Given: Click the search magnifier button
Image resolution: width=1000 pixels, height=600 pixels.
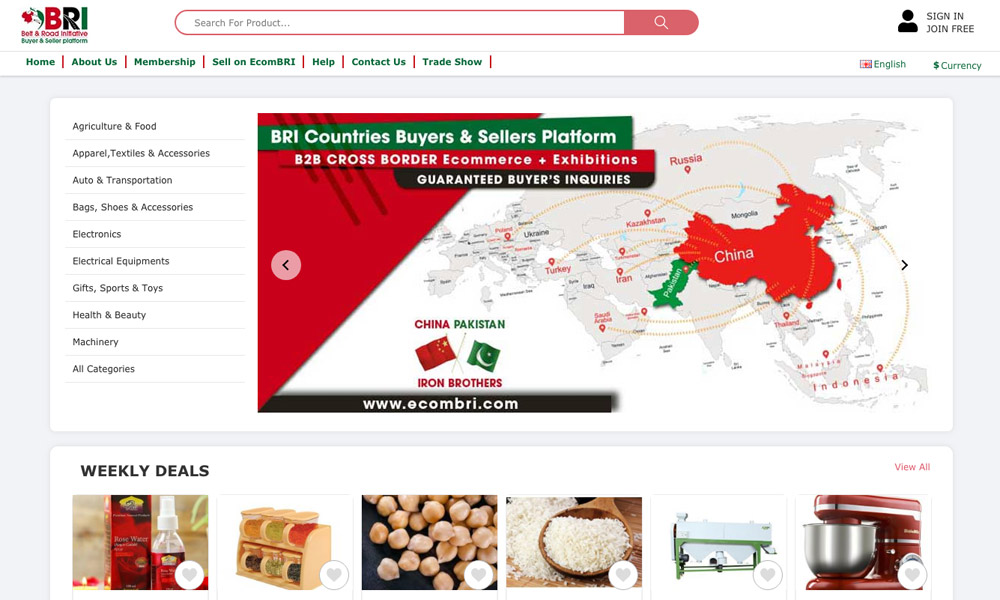Looking at the screenshot, I should [x=661, y=22].
